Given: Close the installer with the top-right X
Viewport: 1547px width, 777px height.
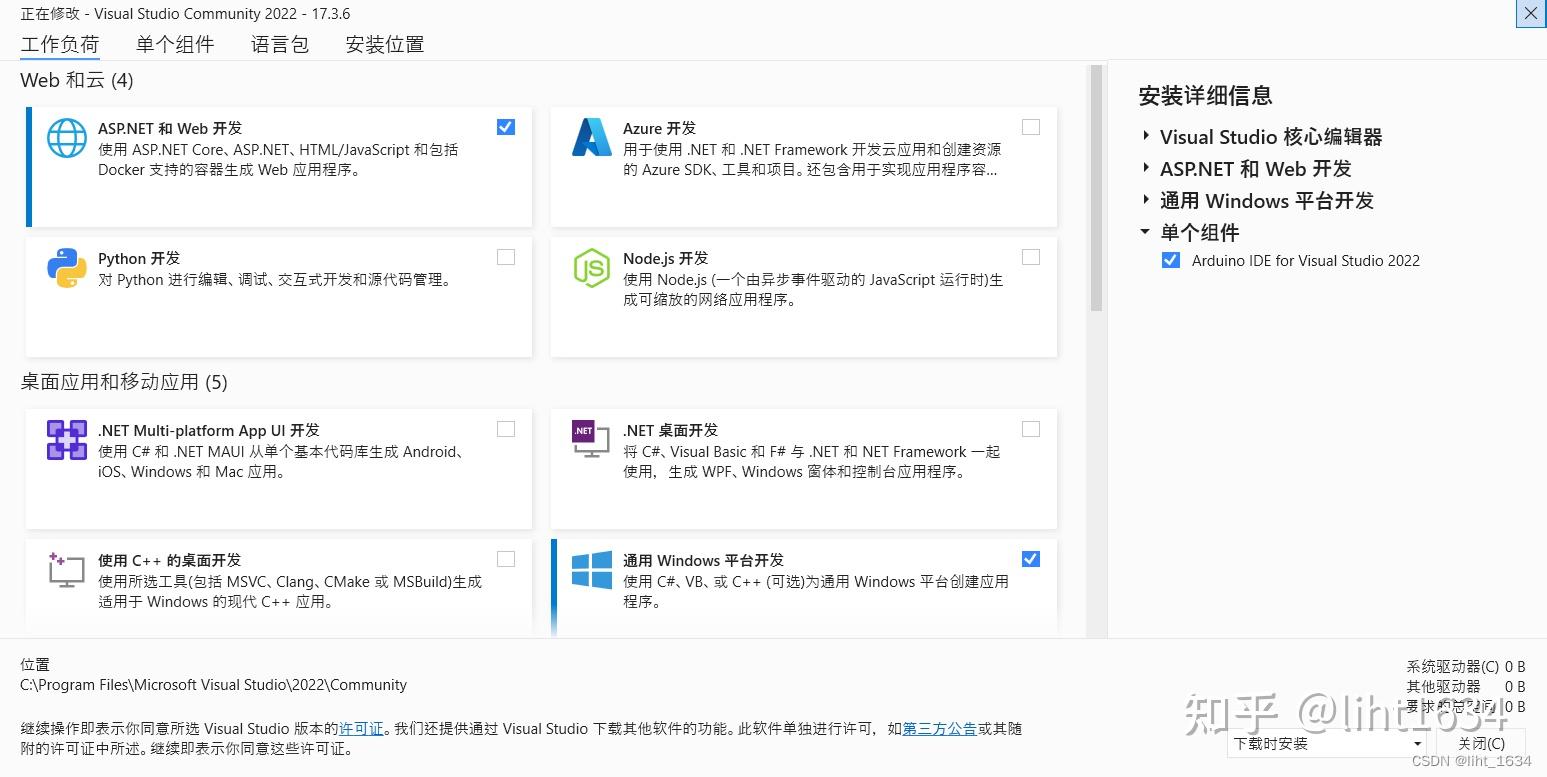Looking at the screenshot, I should click(1531, 14).
